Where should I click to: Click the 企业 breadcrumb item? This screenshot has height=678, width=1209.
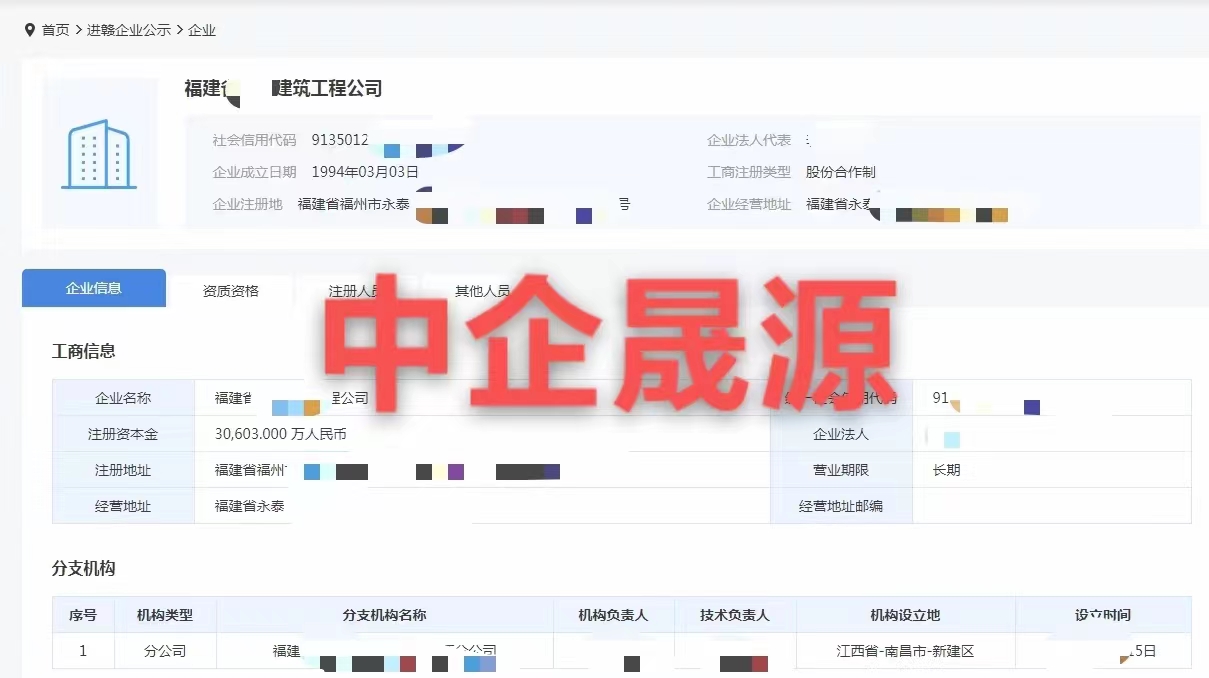tap(202, 30)
